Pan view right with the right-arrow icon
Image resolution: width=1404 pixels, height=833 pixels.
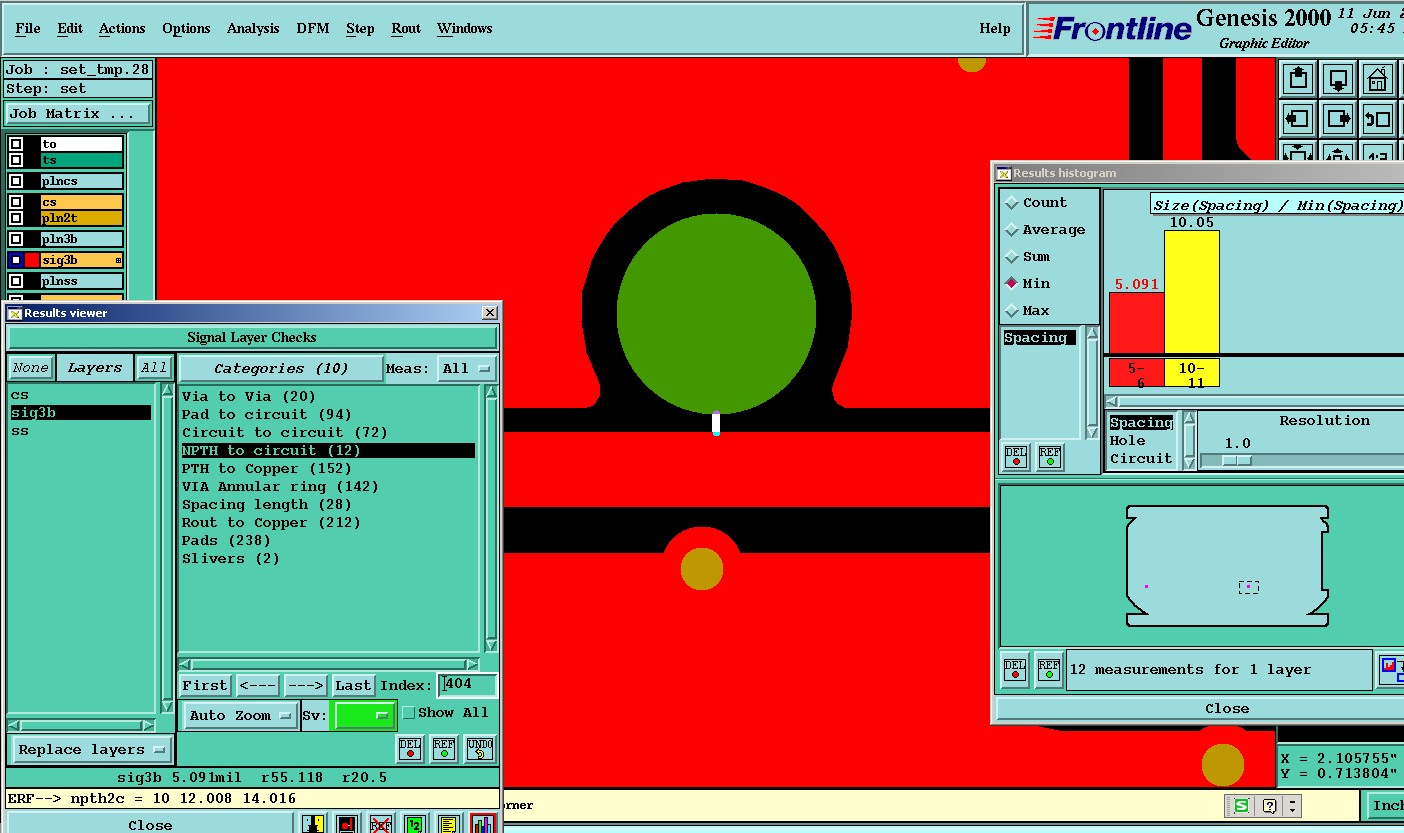[x=1338, y=119]
